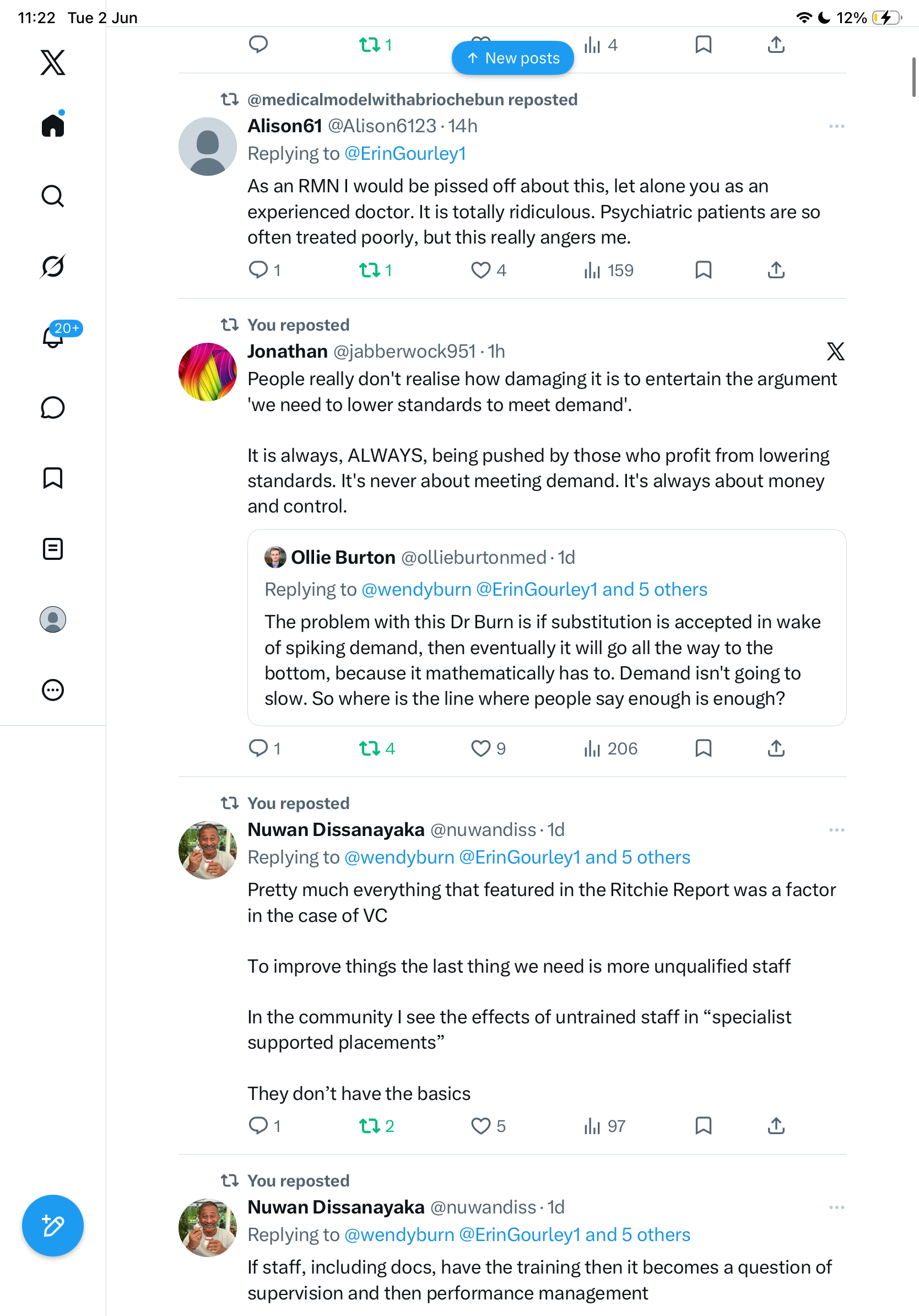Open the @ErinGourley1 link in Alison61's reply
919x1316 pixels.
(404, 154)
